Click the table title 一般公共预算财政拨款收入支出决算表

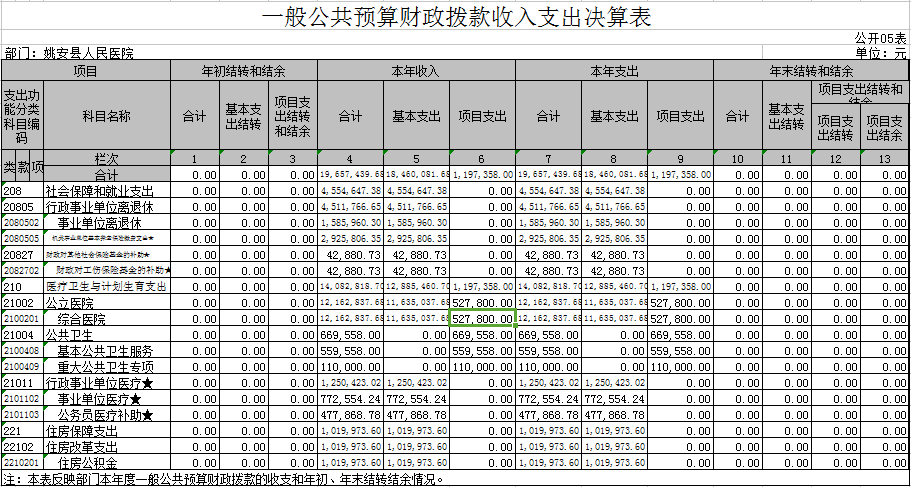tap(455, 18)
